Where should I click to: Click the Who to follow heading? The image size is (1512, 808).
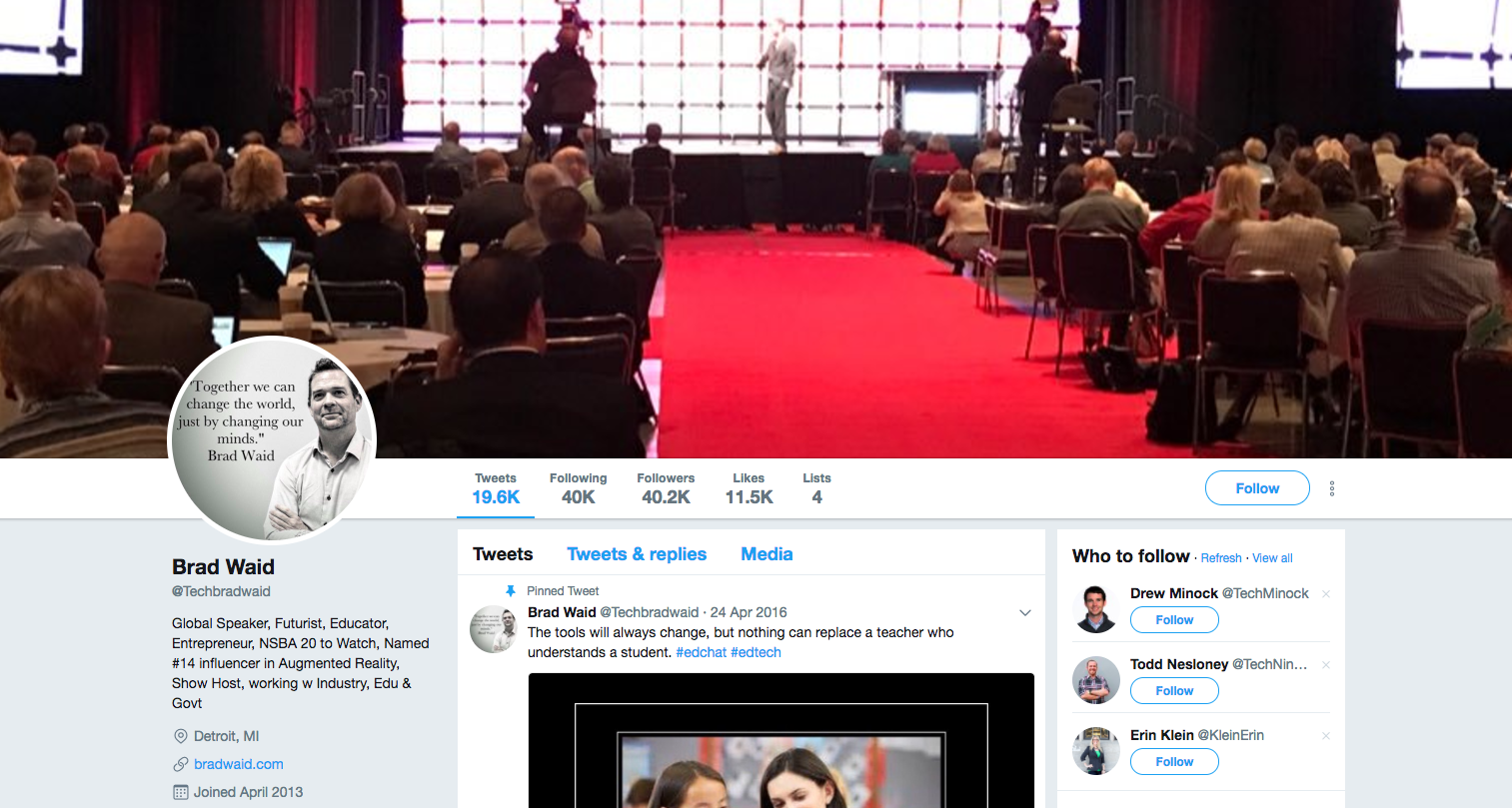pos(1130,556)
